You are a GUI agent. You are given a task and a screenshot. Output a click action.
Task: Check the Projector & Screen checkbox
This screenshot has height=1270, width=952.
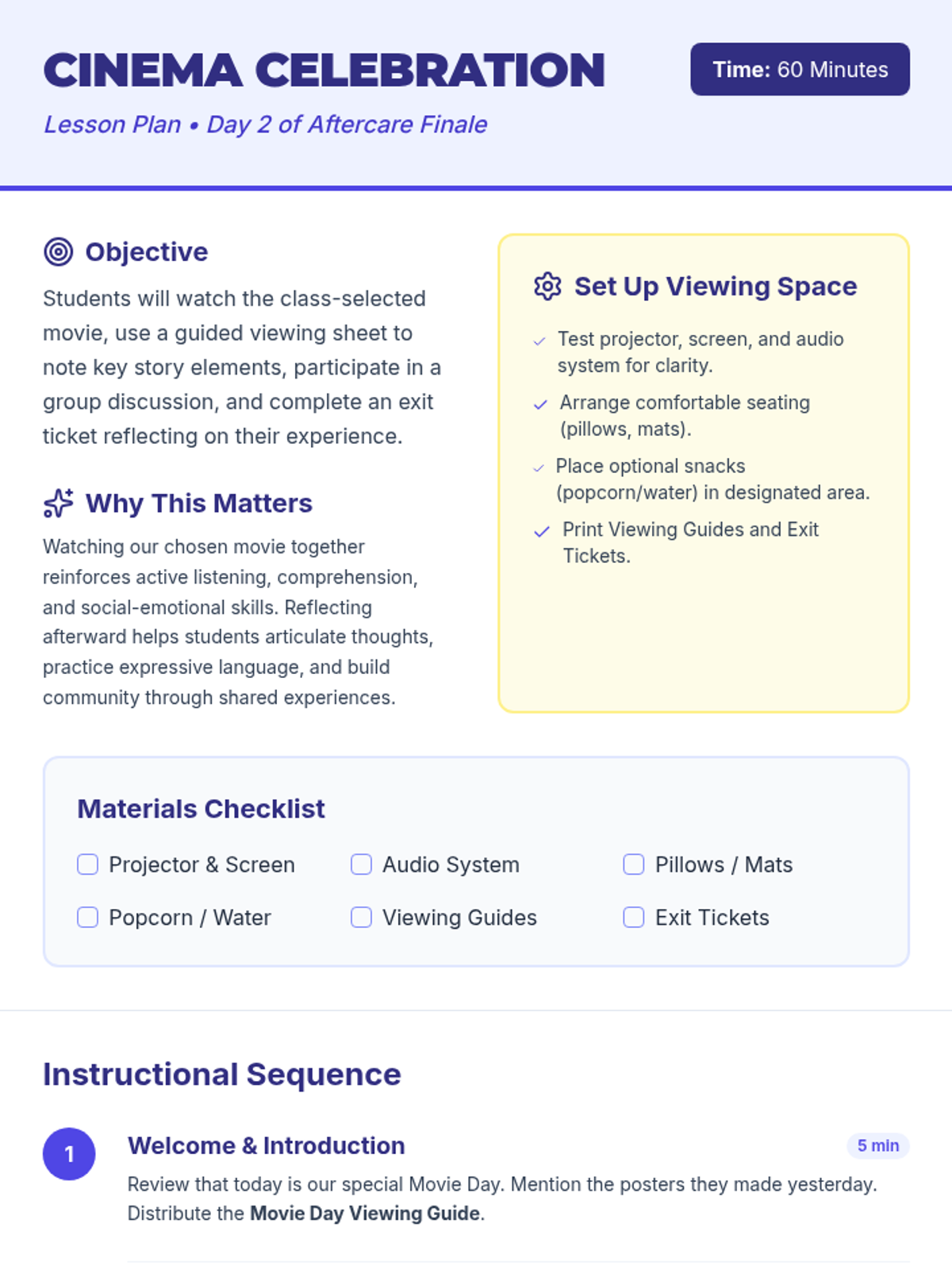[x=87, y=864]
